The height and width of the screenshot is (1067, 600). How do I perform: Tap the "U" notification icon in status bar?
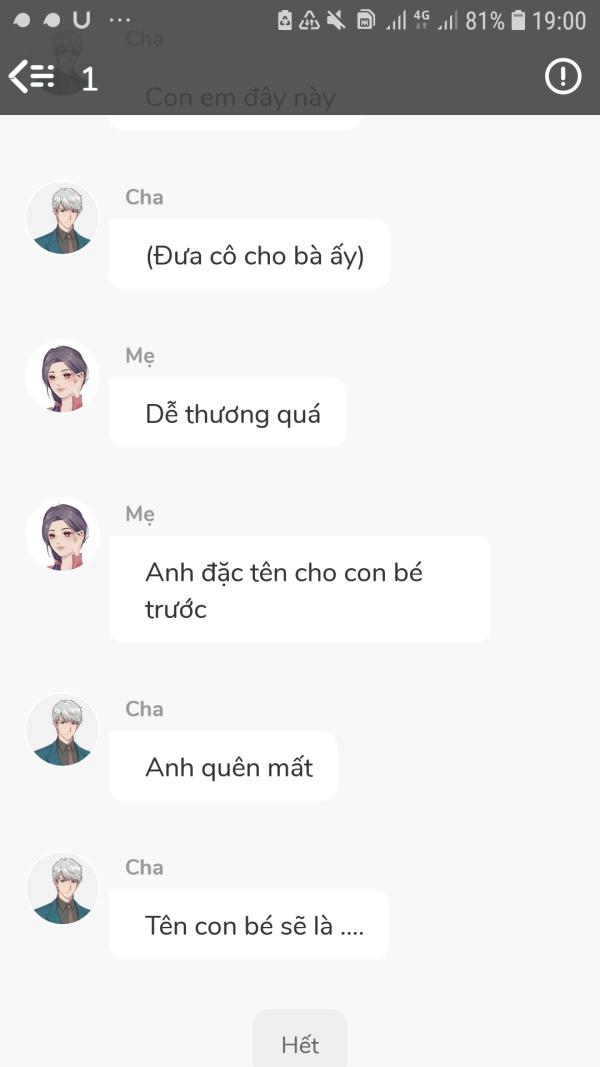tap(82, 20)
